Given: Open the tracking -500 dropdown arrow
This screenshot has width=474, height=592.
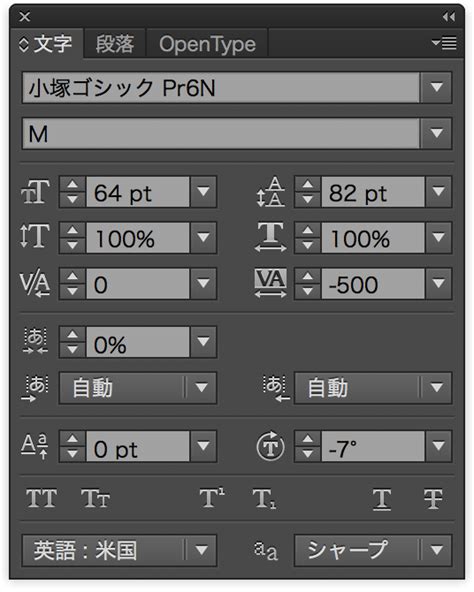Looking at the screenshot, I should 438,284.
